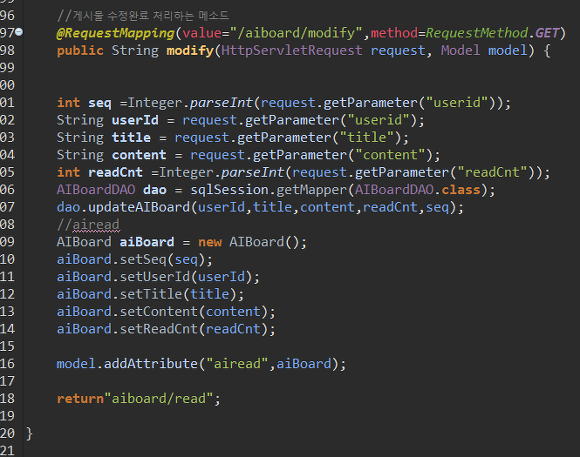This screenshot has height=457, width=580.
Task: Click the closing brace on line 20
Action: coord(29,433)
